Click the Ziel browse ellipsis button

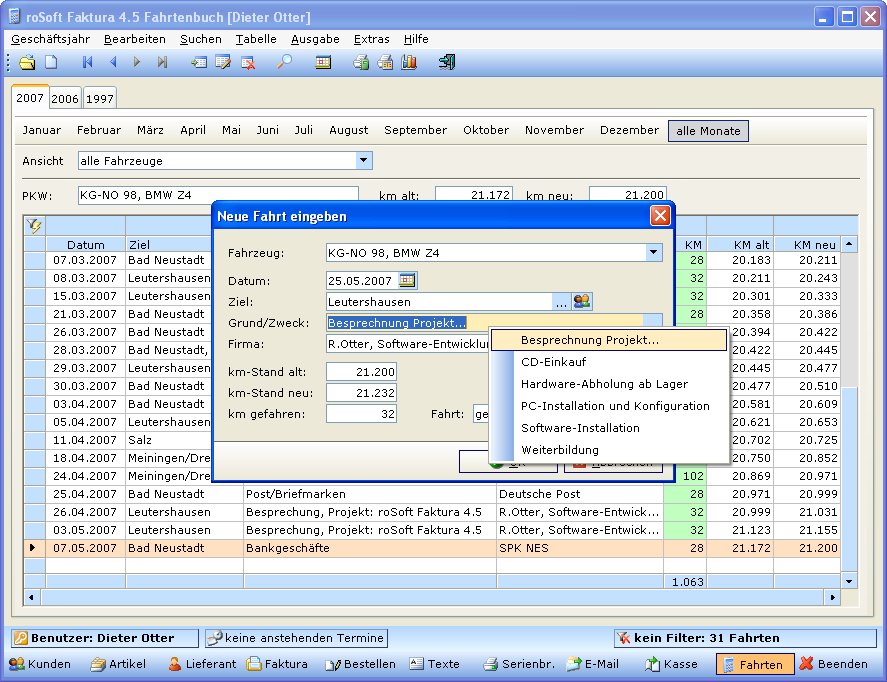[x=561, y=301]
